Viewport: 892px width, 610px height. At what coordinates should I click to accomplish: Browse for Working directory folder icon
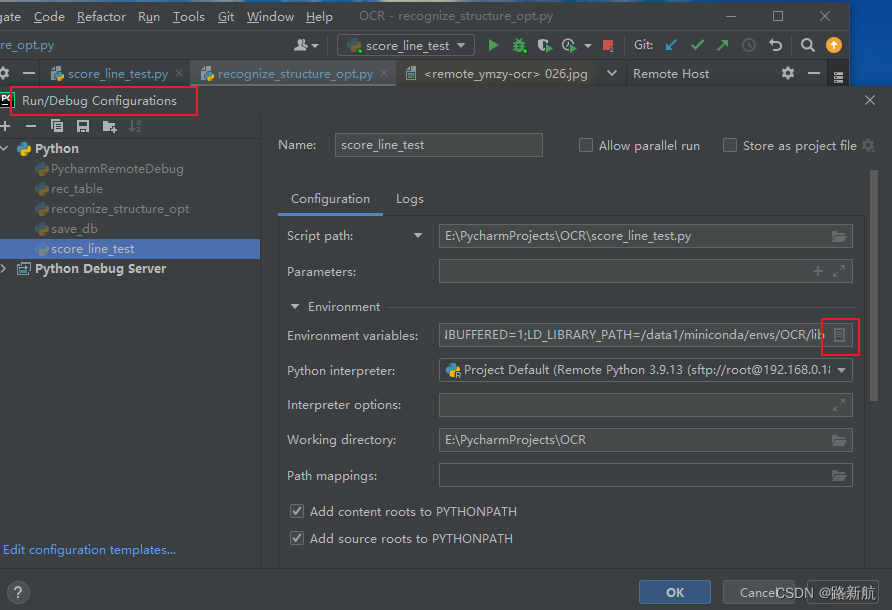(839, 440)
